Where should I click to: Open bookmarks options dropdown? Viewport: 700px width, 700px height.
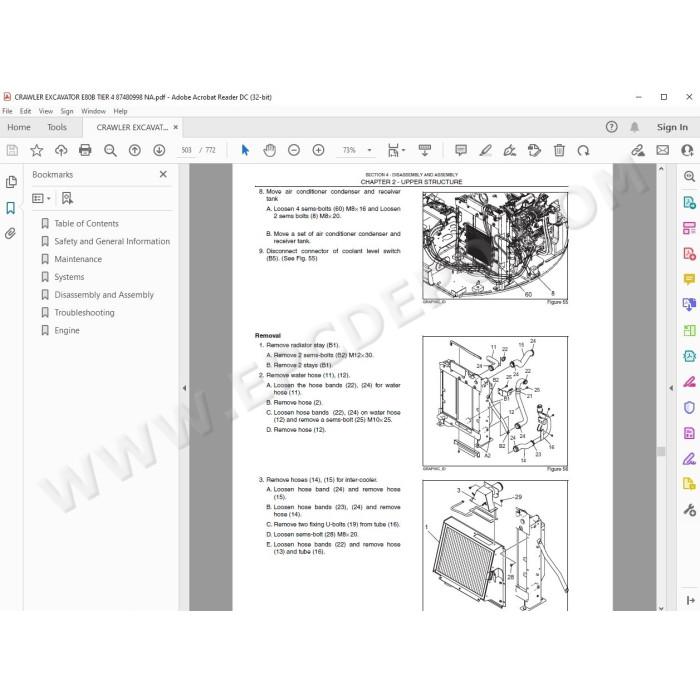[41, 198]
